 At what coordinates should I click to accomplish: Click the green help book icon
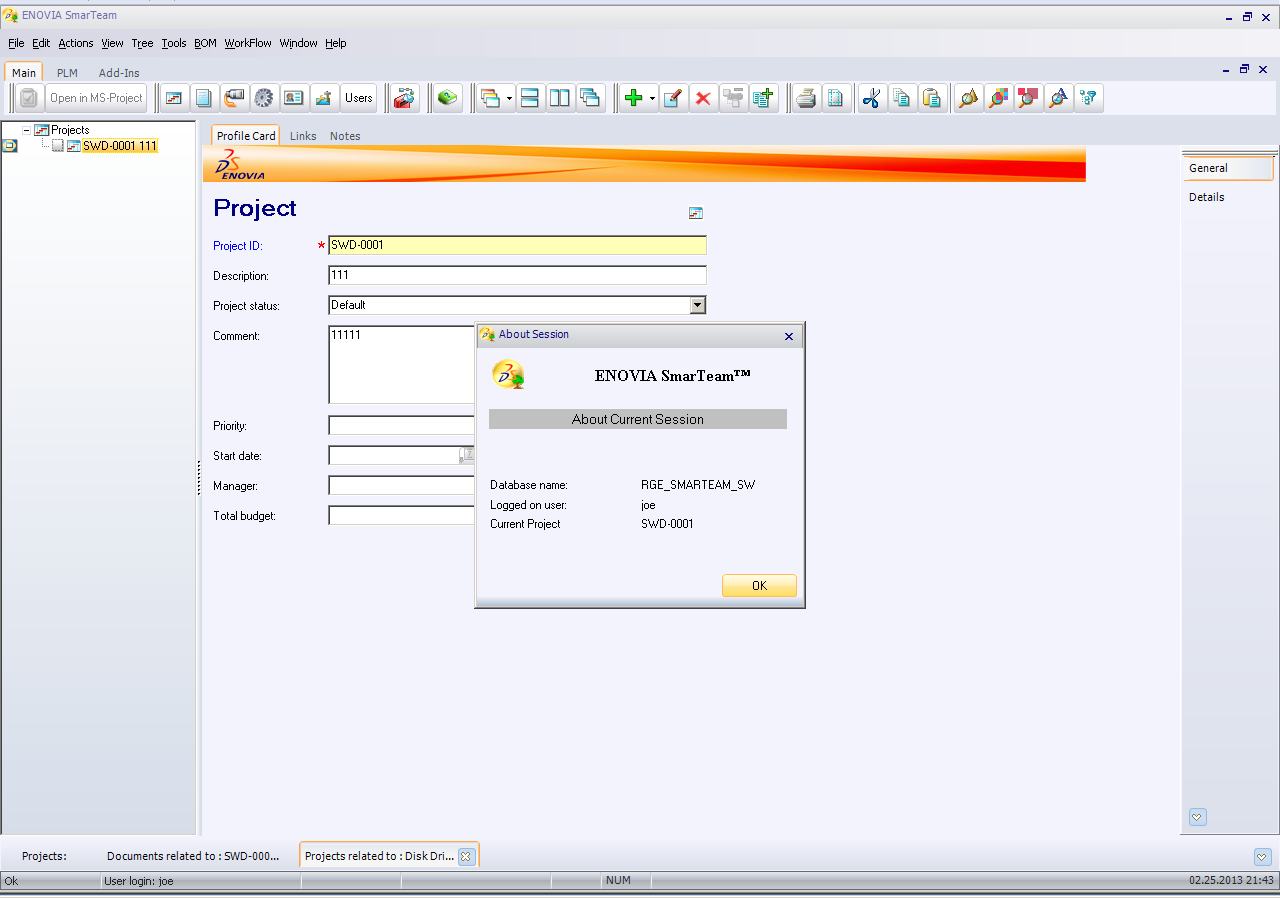coord(448,98)
